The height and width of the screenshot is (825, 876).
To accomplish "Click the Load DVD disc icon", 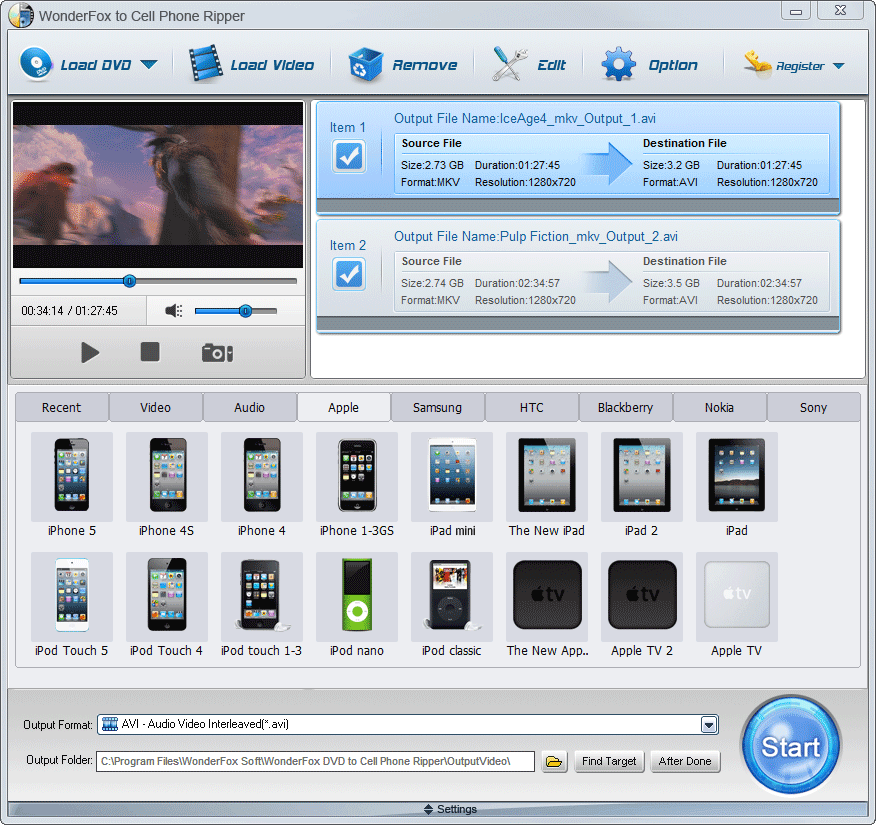I will pos(36,64).
